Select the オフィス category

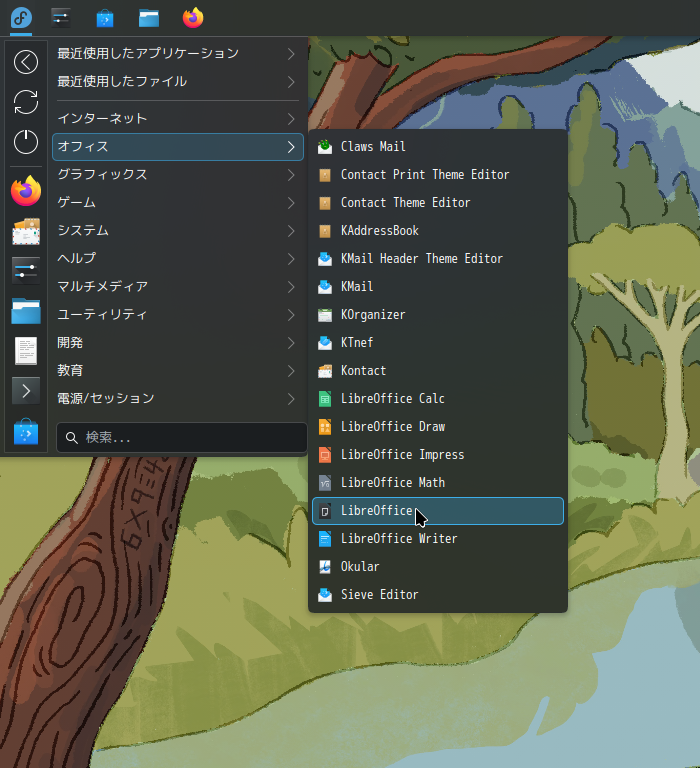(178, 147)
